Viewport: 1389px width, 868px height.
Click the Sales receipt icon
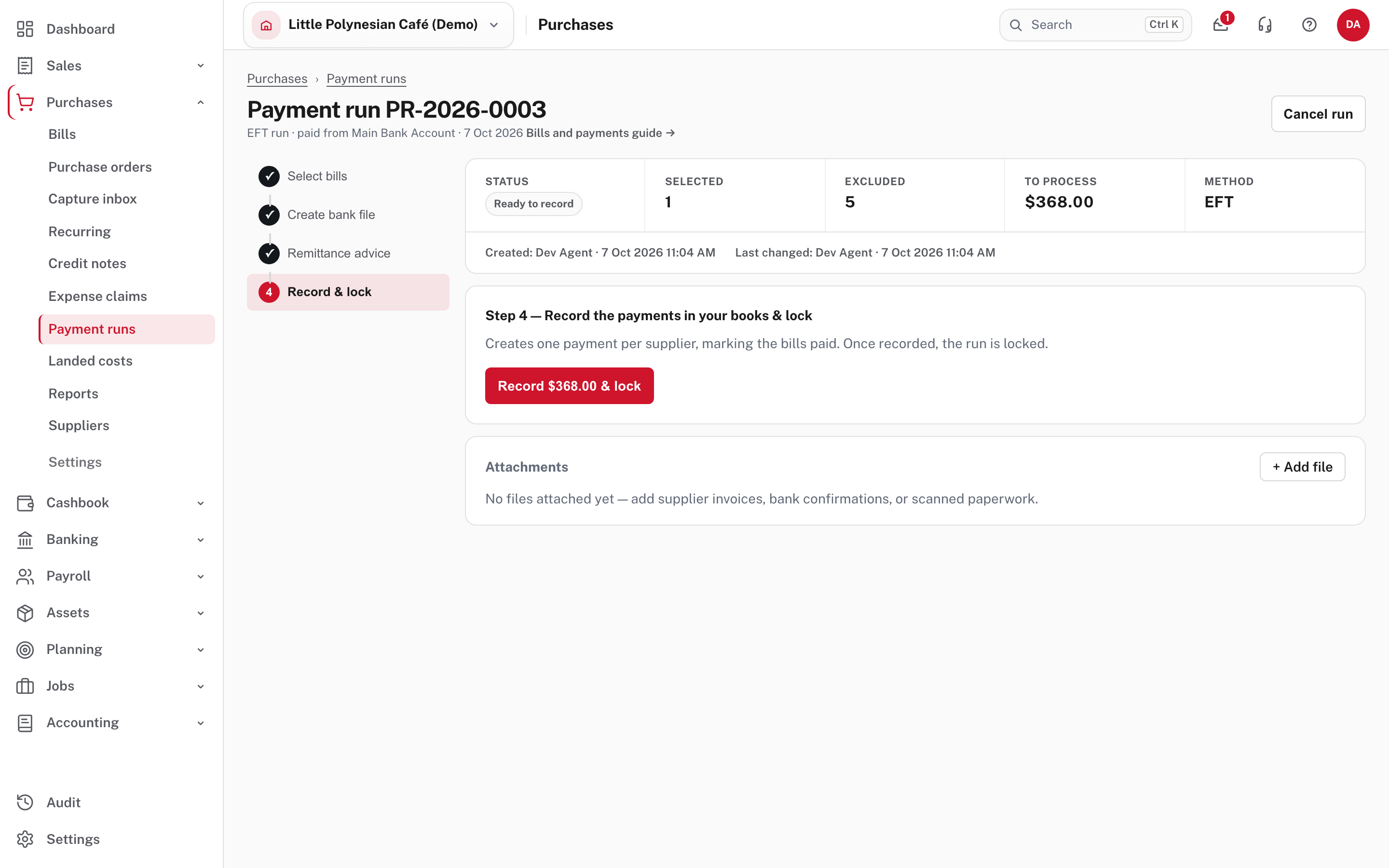(x=25, y=66)
